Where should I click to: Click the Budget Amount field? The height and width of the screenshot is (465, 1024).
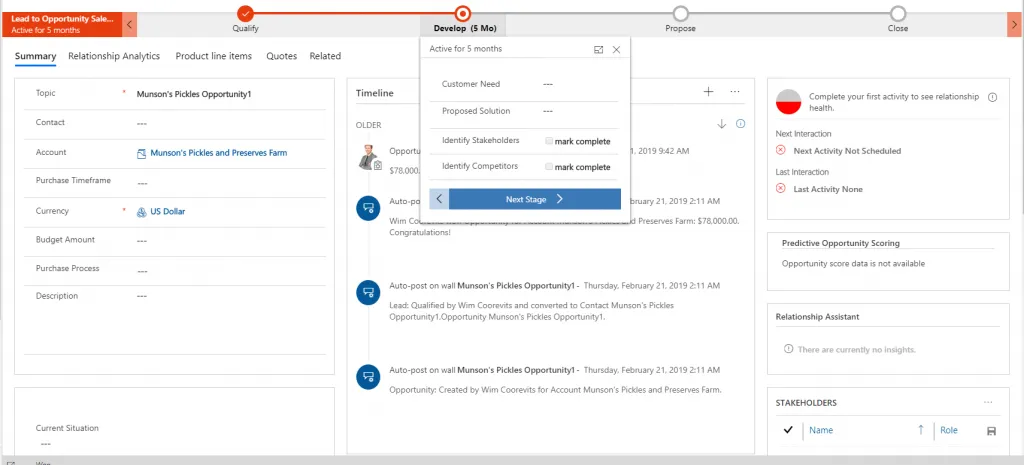142,241
